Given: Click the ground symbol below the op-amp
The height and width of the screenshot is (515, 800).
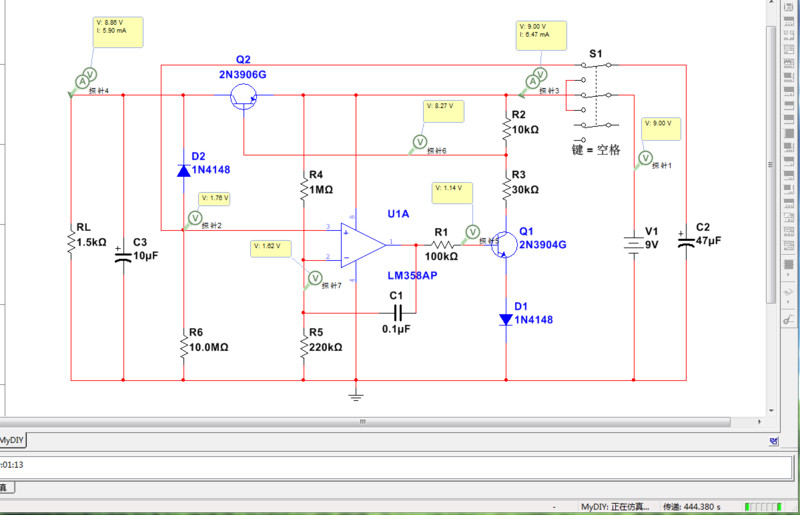Looking at the screenshot, I should 355,397.
